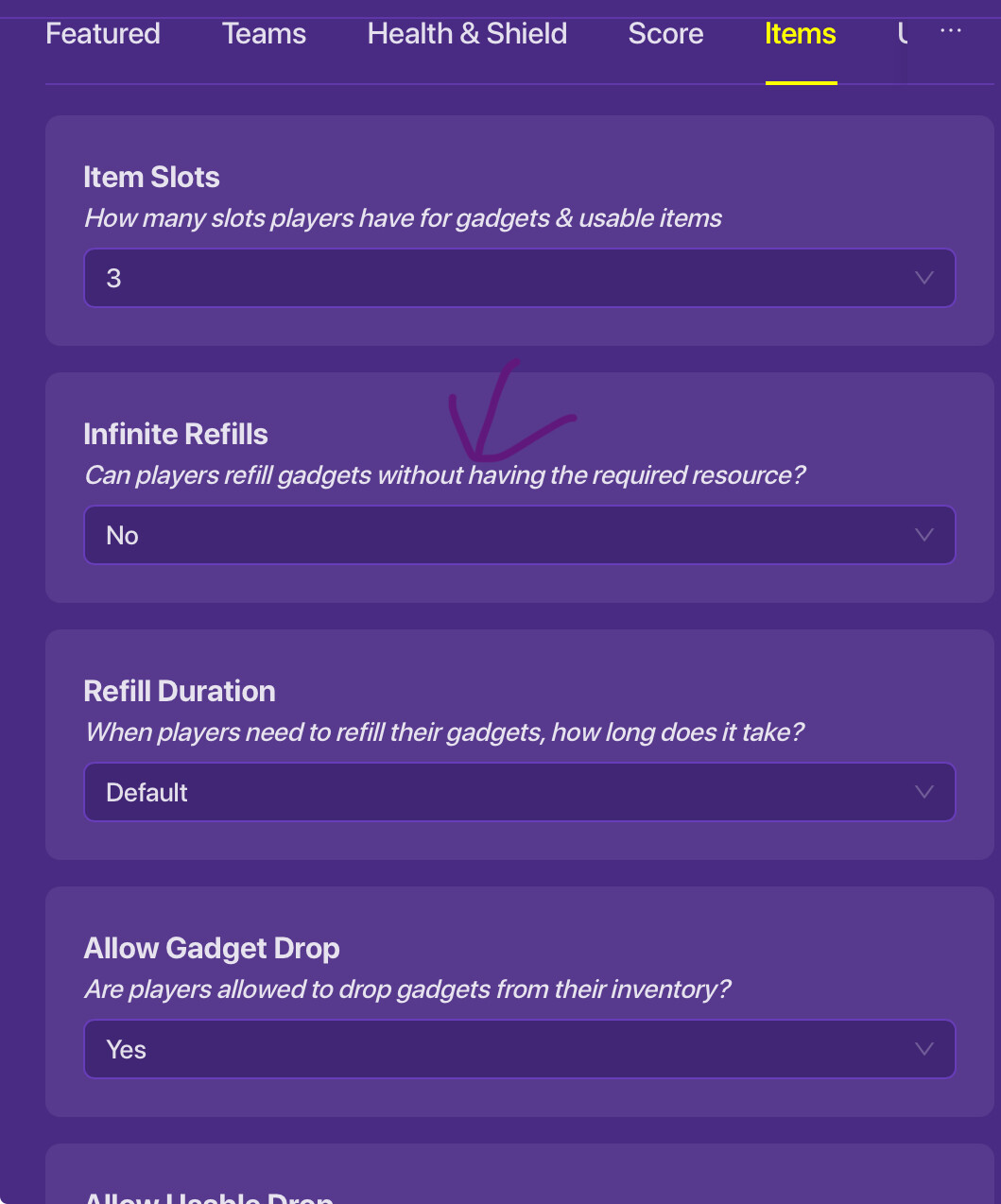Go to the Health & Shield tab
The height and width of the screenshot is (1204, 1001).
pyautogui.click(x=467, y=34)
